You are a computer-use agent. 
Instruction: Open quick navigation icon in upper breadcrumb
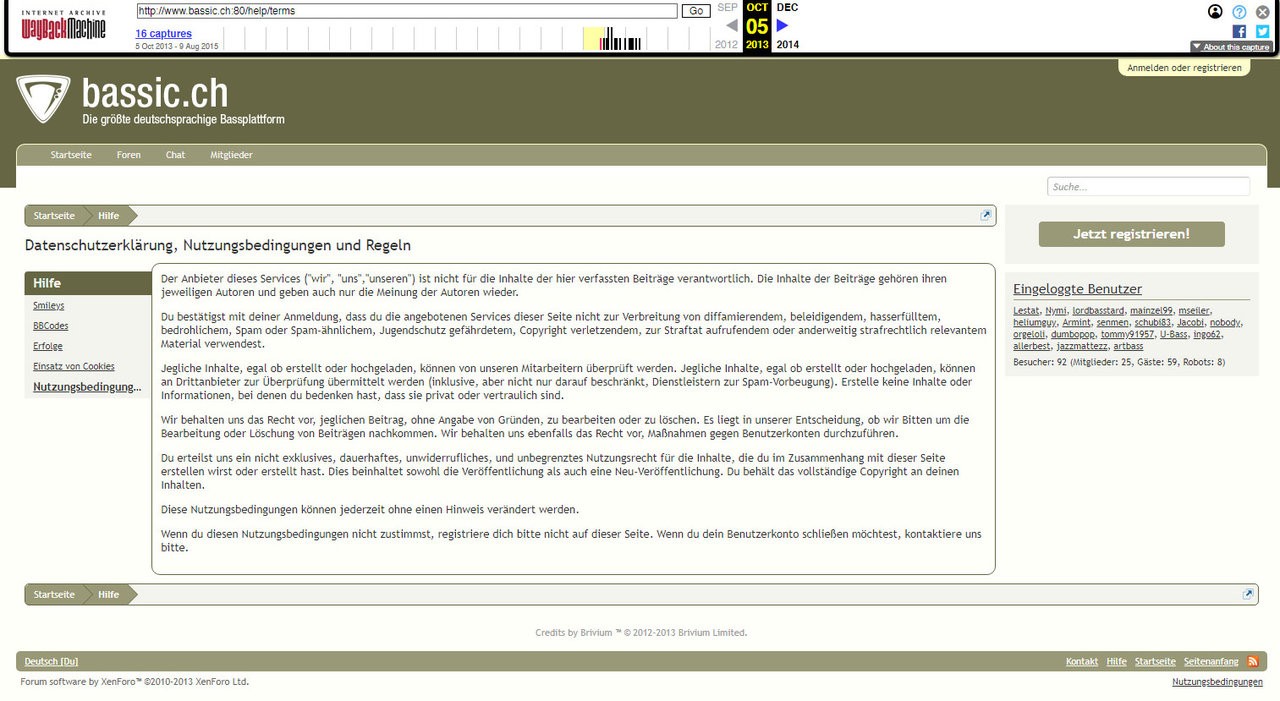pos(985,215)
